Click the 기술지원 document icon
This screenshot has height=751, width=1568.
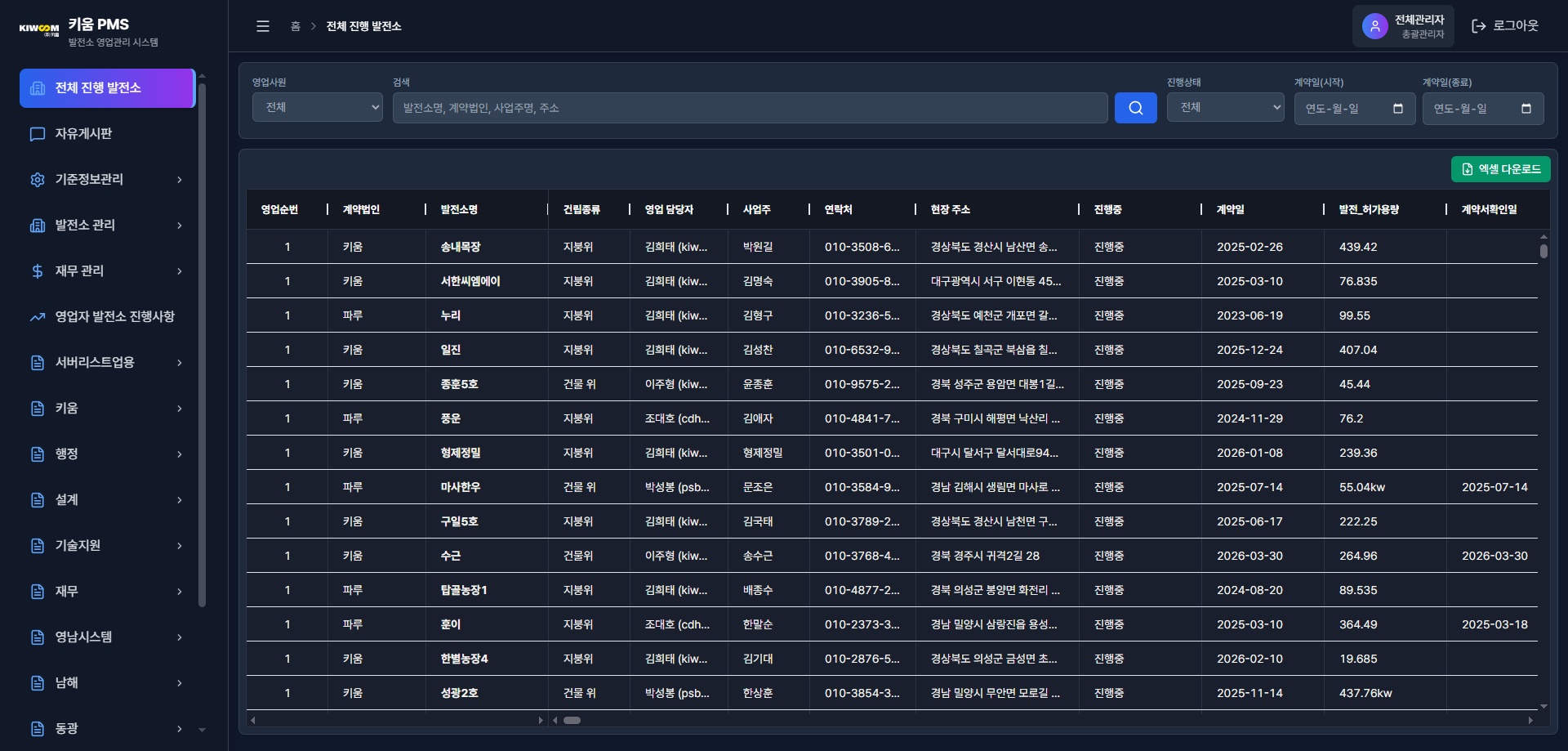(x=38, y=546)
